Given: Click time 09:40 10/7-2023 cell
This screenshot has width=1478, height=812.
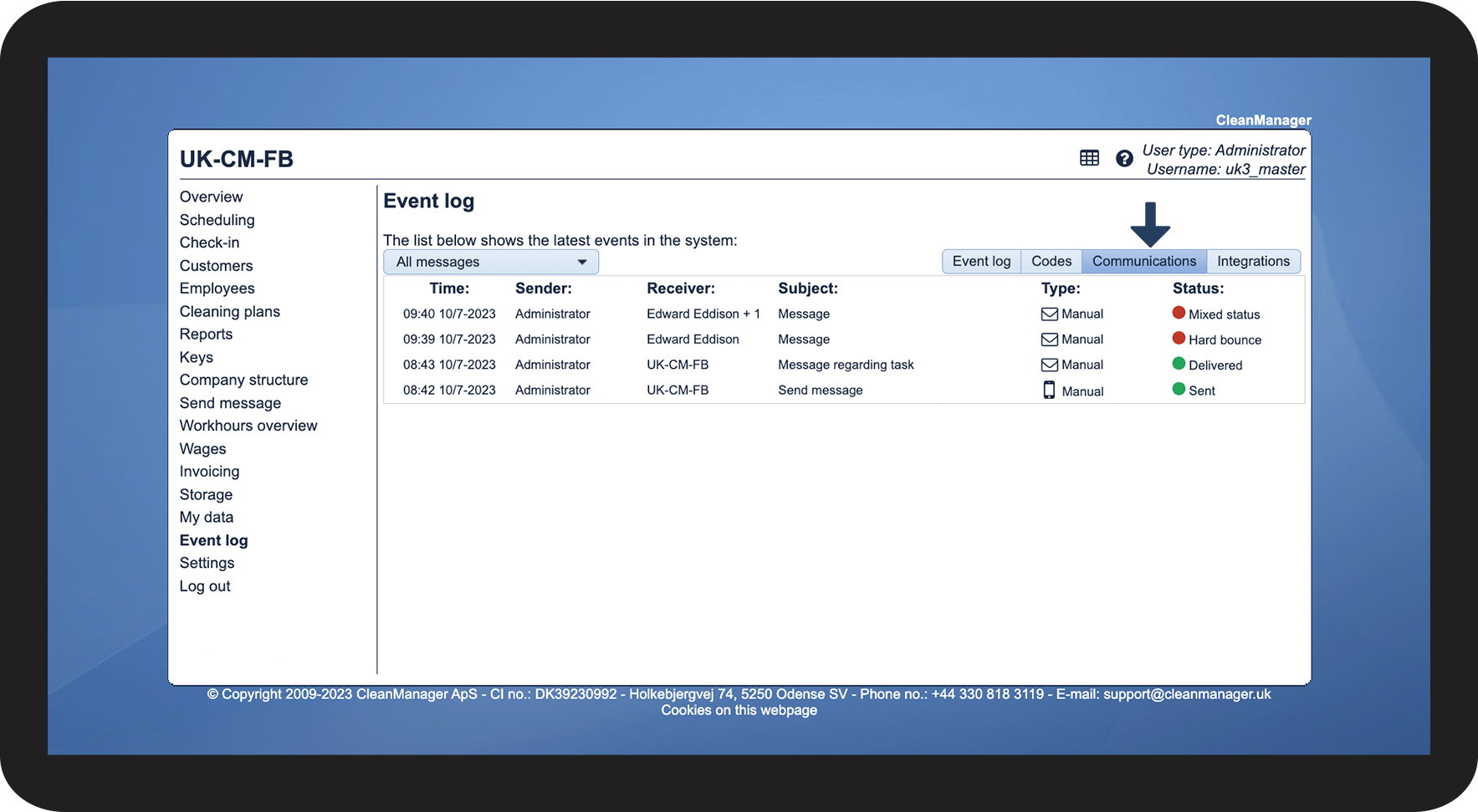Looking at the screenshot, I should click(x=449, y=314).
